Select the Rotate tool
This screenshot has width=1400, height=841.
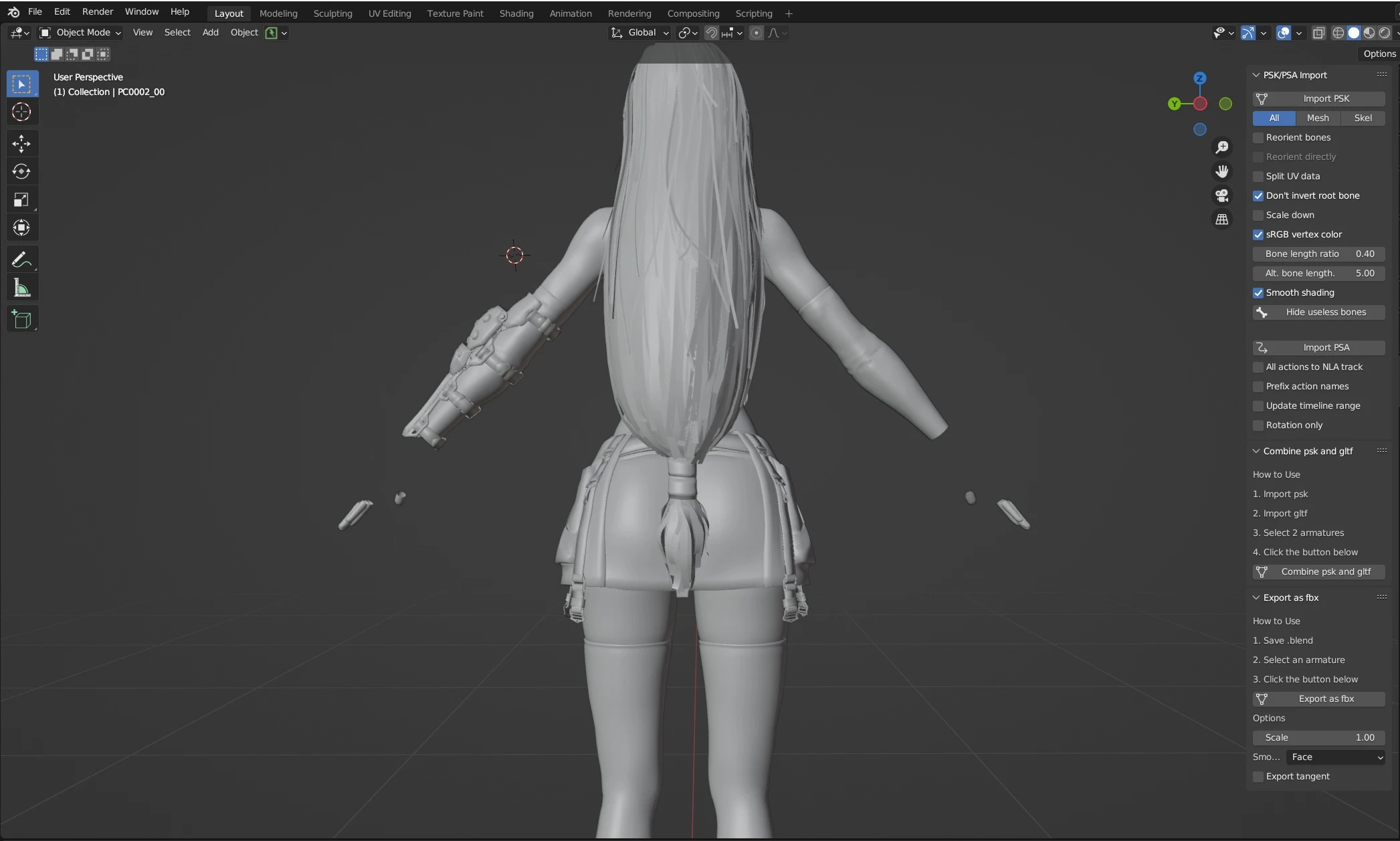pyautogui.click(x=21, y=171)
